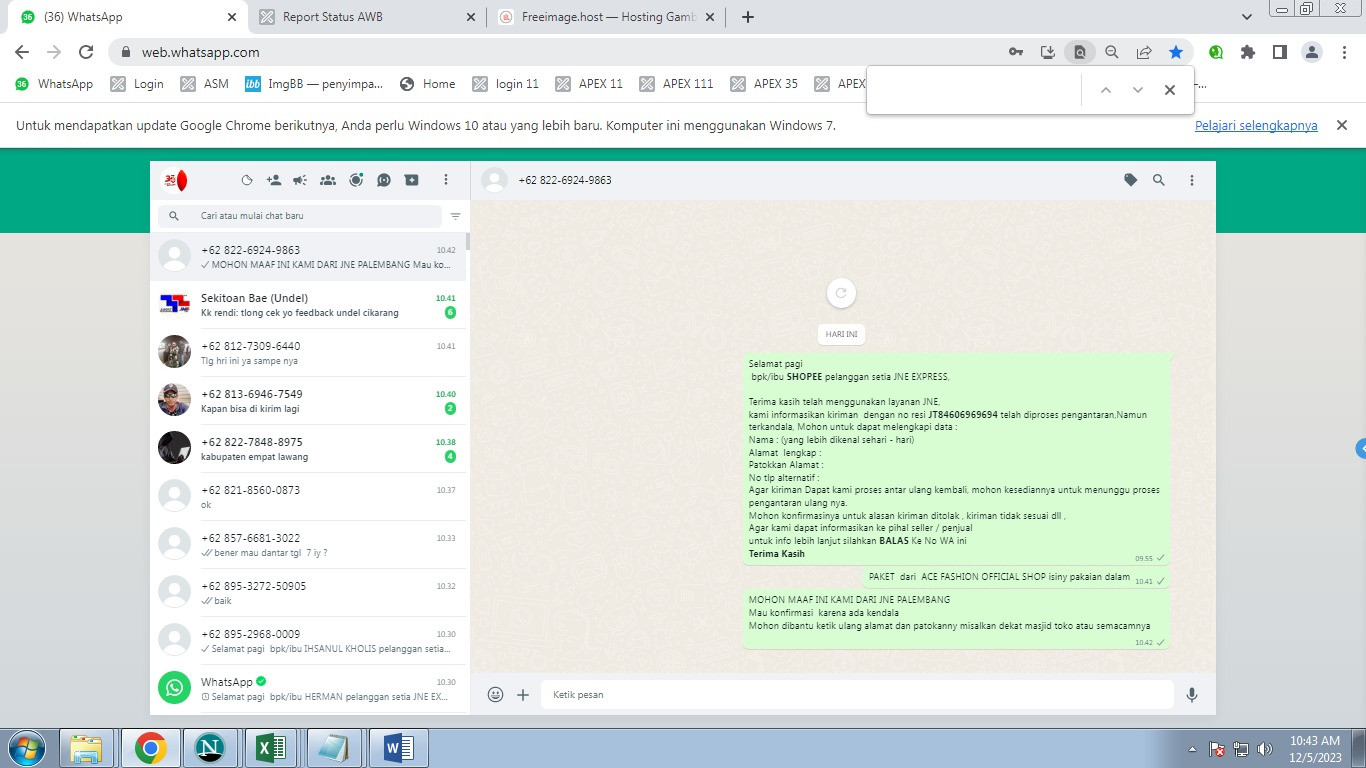Open chat with +62 857-6681-3022
1366x768 pixels.
(308, 544)
